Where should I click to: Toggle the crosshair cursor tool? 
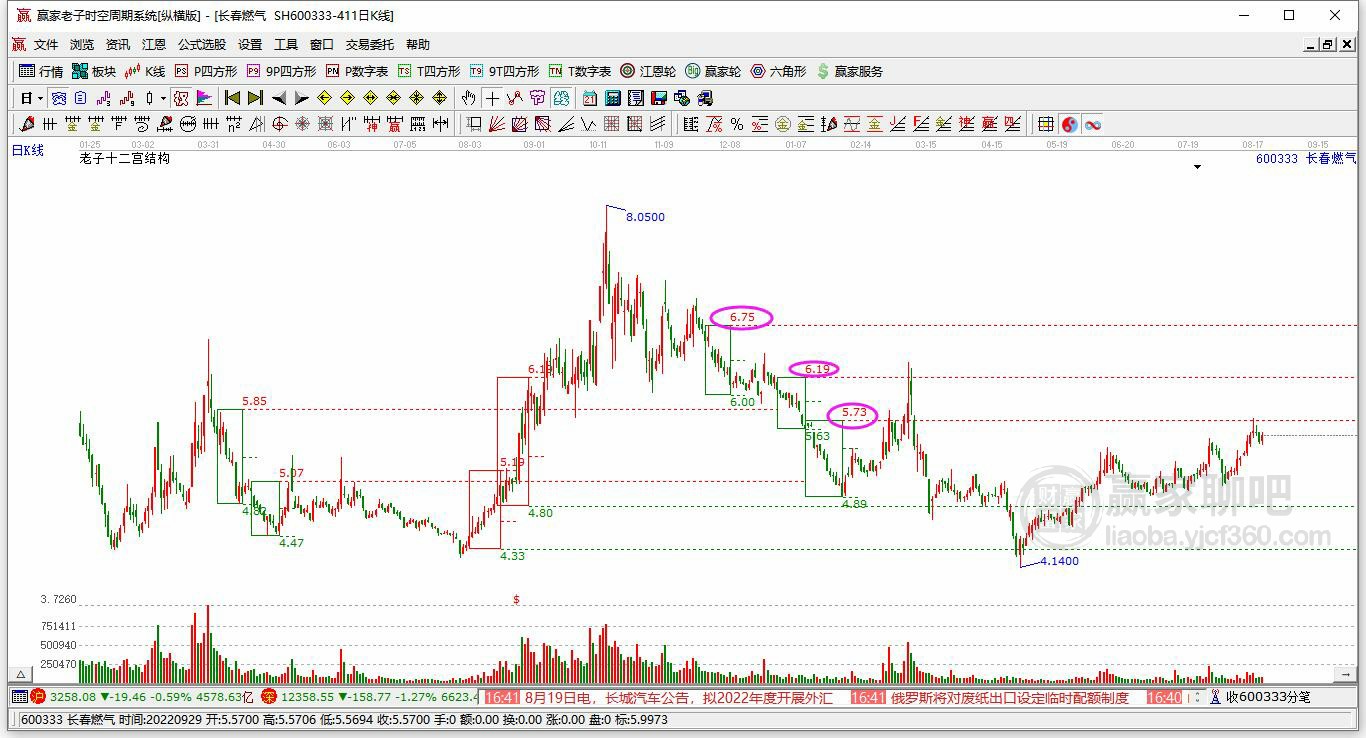[492, 98]
